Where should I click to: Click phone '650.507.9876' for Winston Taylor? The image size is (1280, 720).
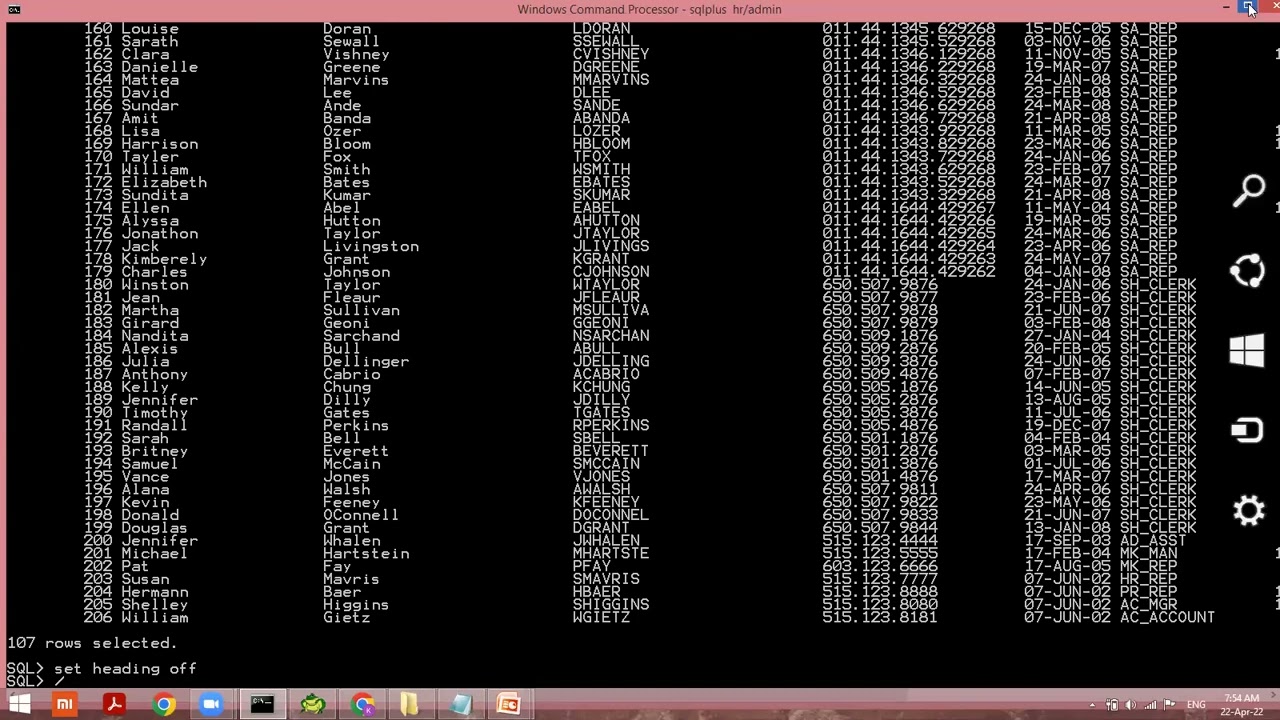880,285
